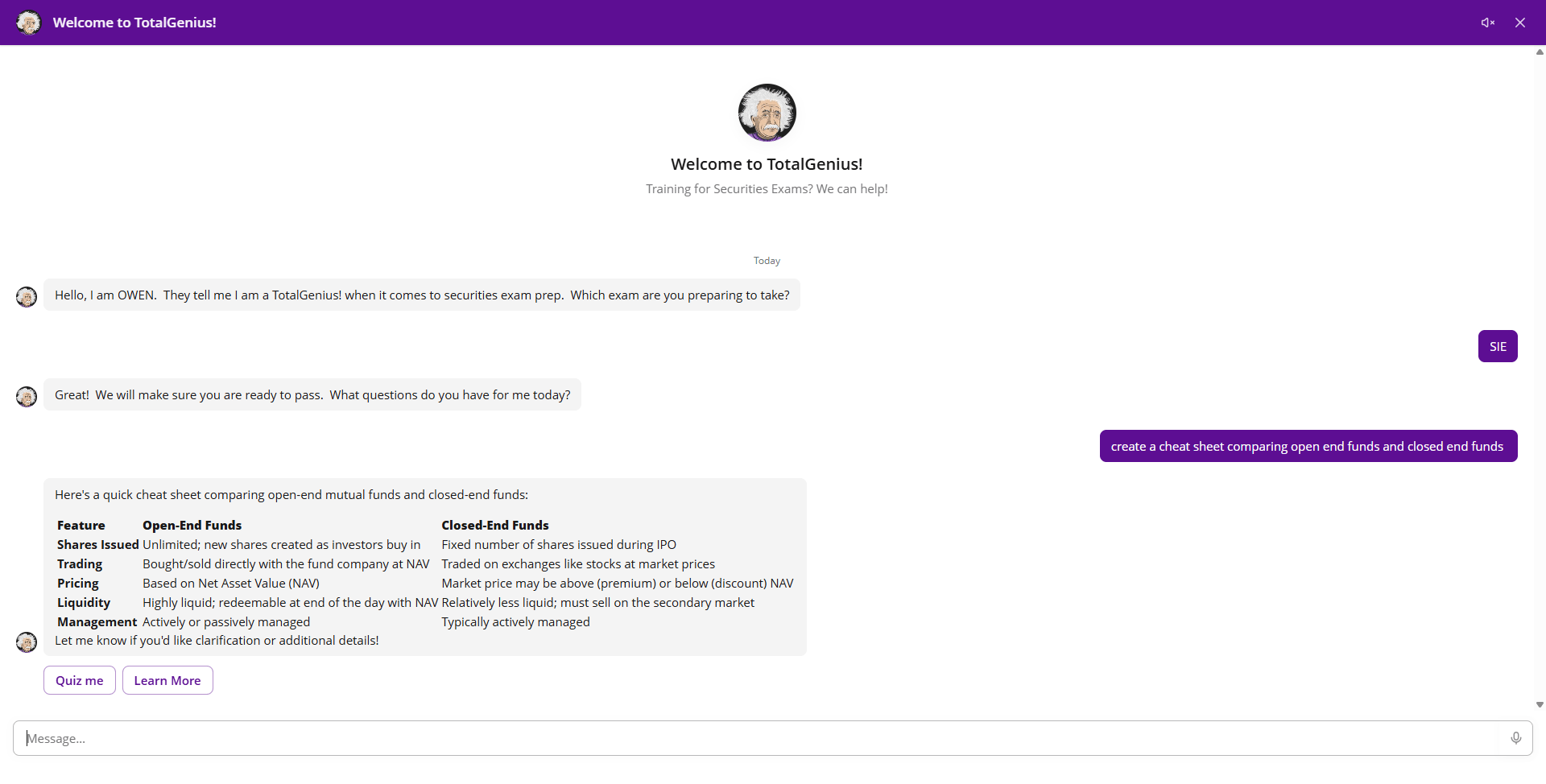Click the 'Welcome to TotalGenius!' header title
The width and height of the screenshot is (1546, 784).
point(134,23)
